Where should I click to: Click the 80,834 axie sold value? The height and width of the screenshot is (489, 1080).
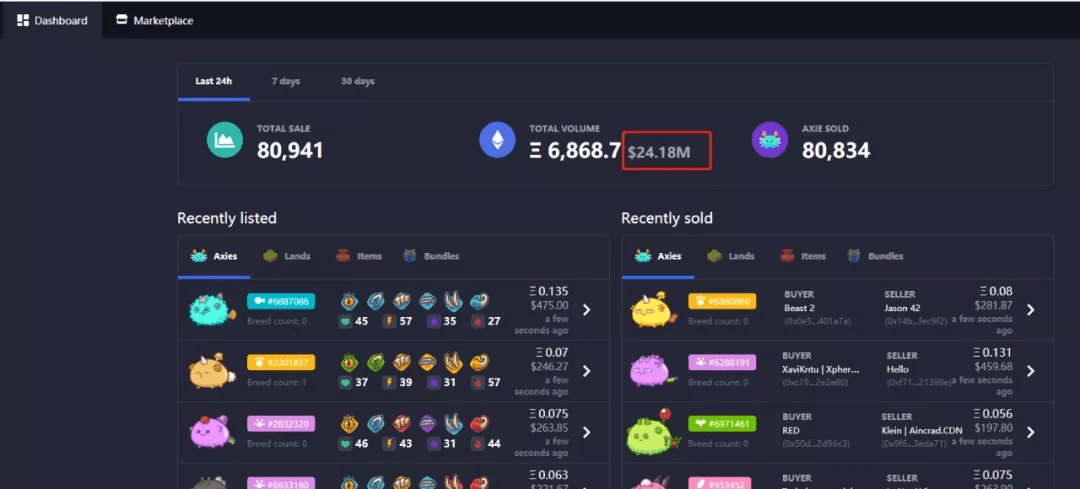pyautogui.click(x=835, y=149)
